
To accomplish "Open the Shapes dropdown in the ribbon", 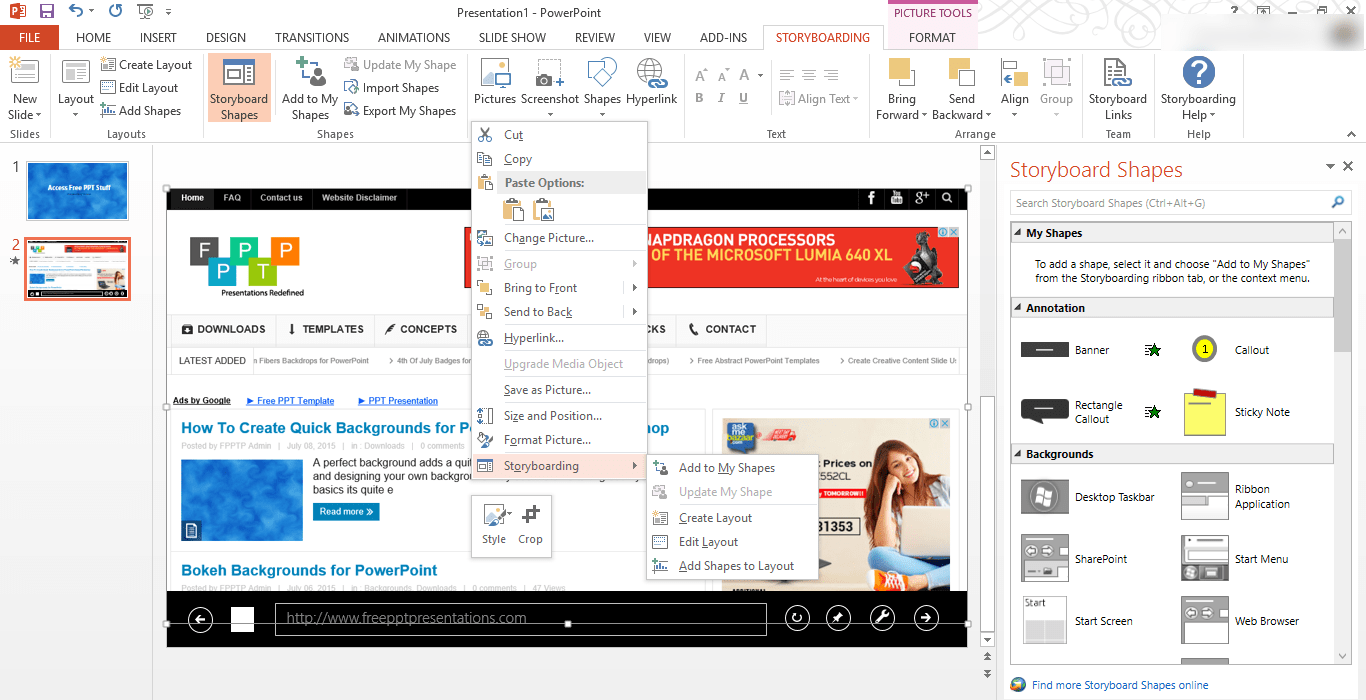I will point(602,106).
